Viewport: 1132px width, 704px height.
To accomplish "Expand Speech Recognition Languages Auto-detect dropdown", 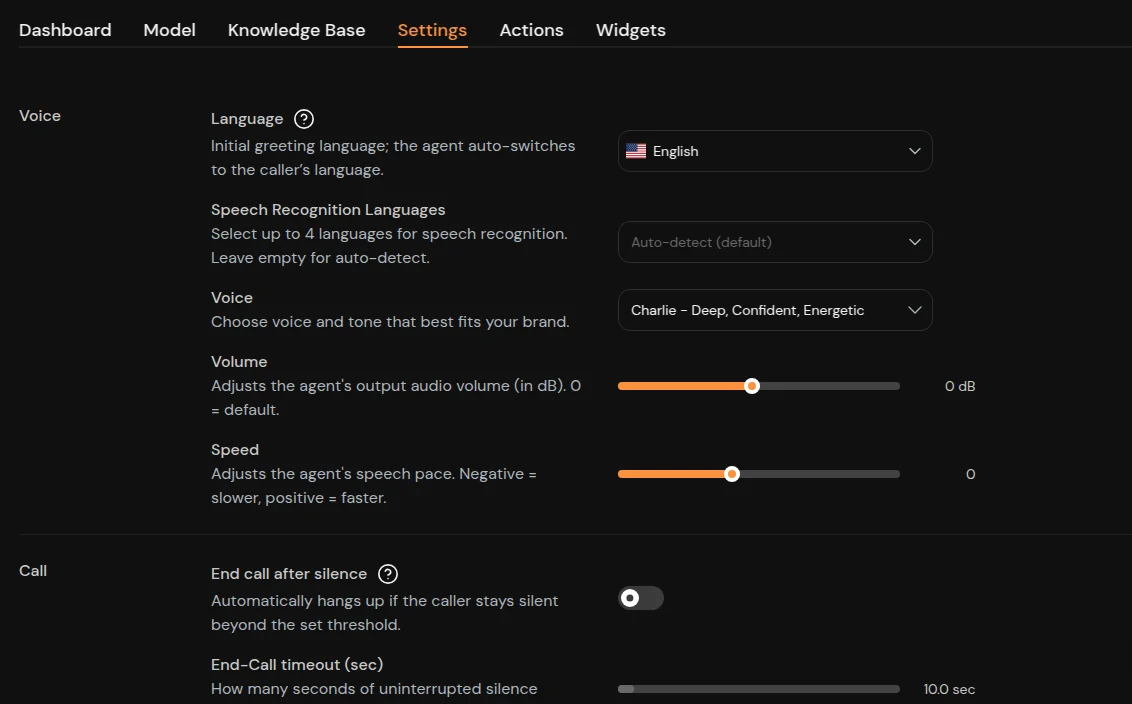I will pos(775,242).
